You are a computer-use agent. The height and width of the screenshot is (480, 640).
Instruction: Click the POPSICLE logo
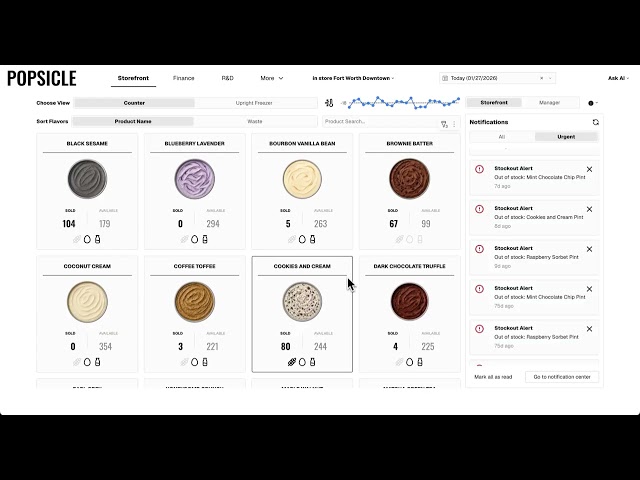tap(42, 78)
